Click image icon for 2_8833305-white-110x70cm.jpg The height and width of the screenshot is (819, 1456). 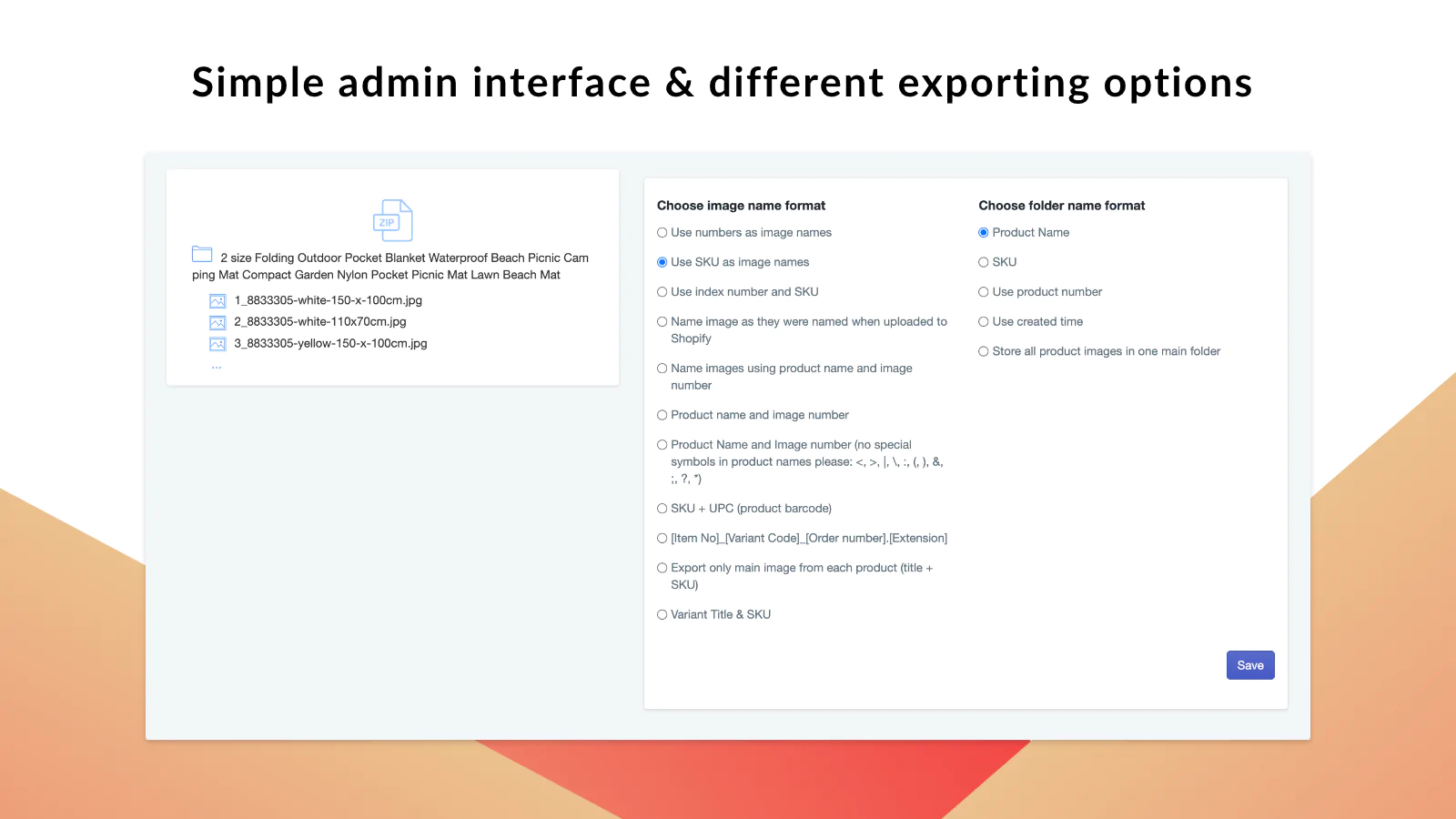(217, 322)
